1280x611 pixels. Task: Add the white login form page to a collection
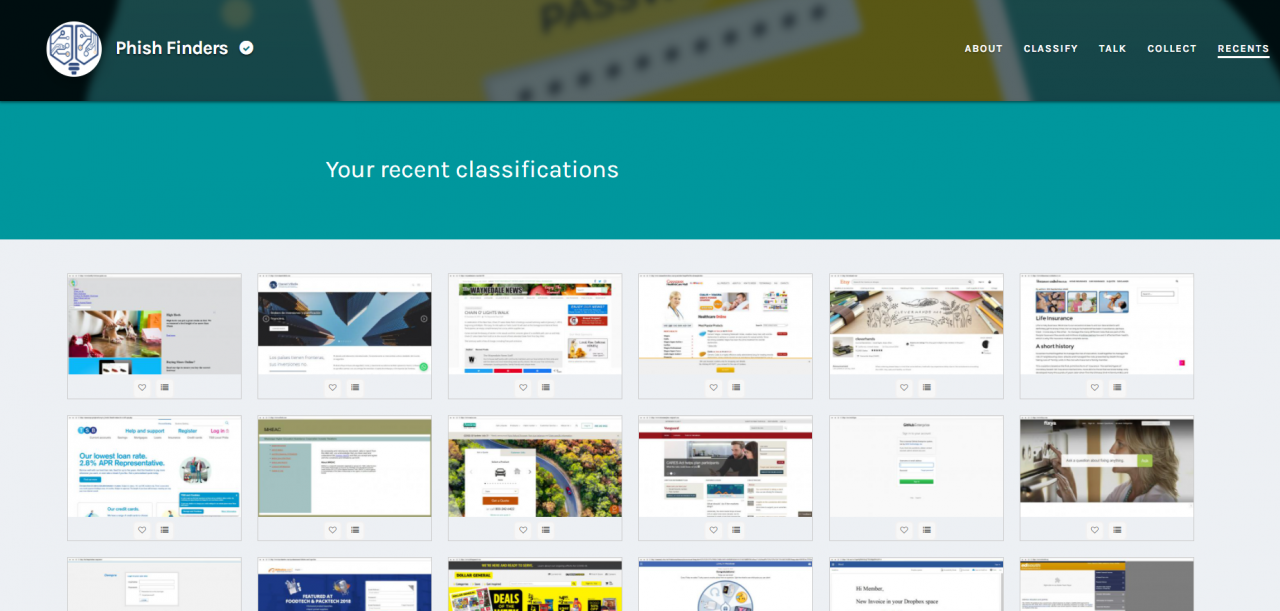927,530
